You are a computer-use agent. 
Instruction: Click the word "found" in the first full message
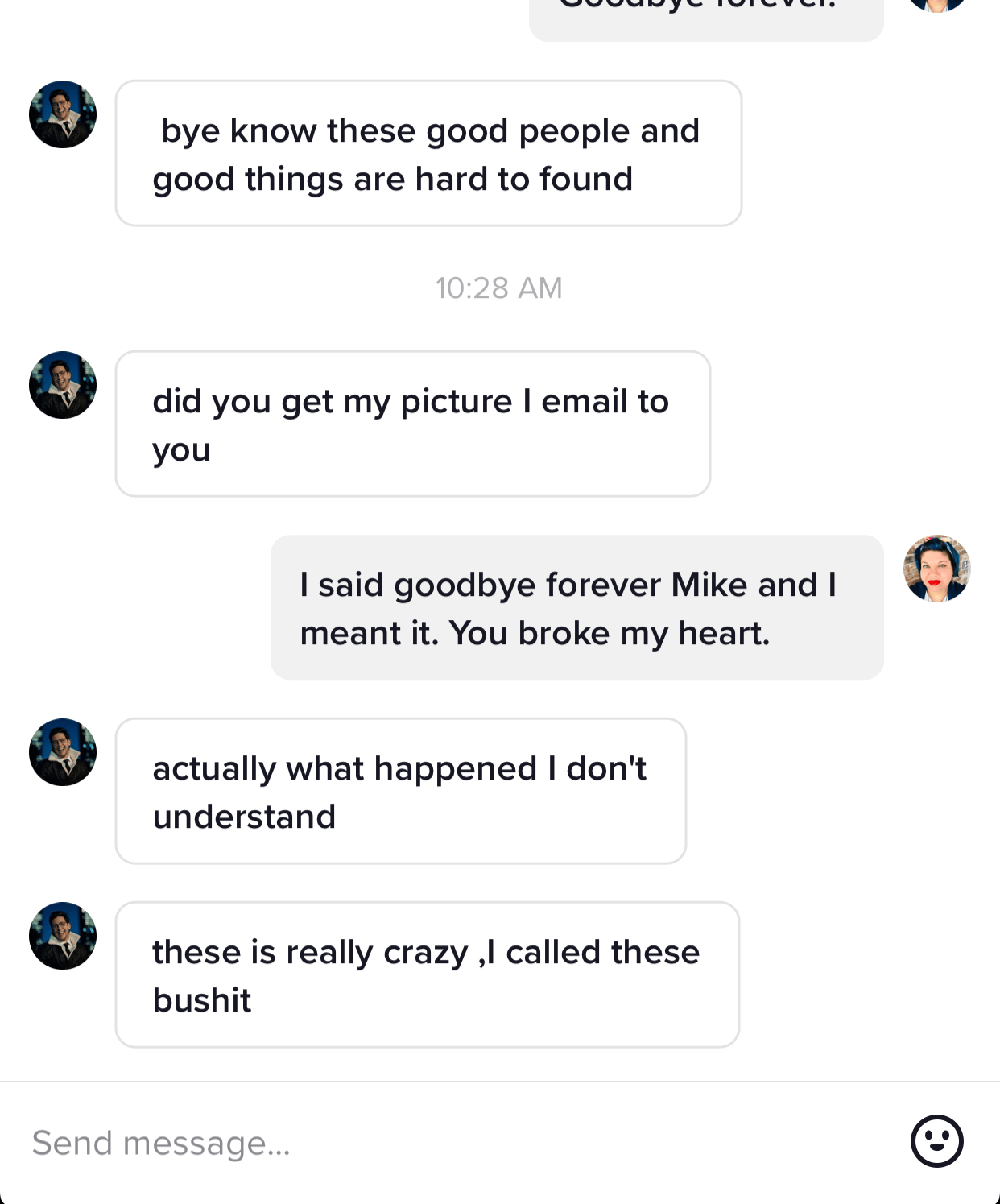(586, 179)
